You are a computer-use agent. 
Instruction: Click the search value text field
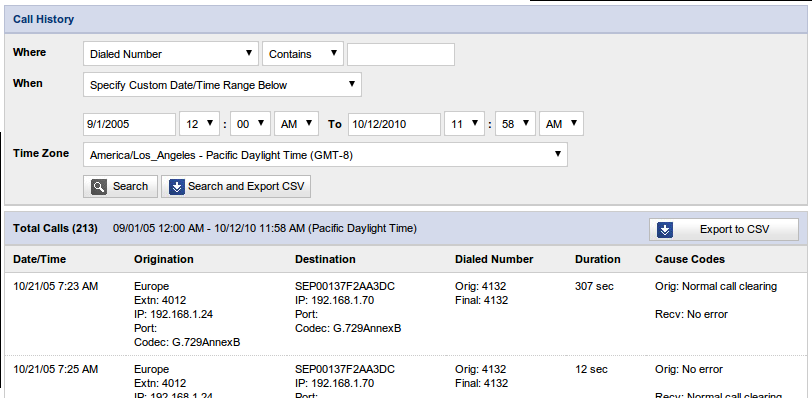coord(401,54)
